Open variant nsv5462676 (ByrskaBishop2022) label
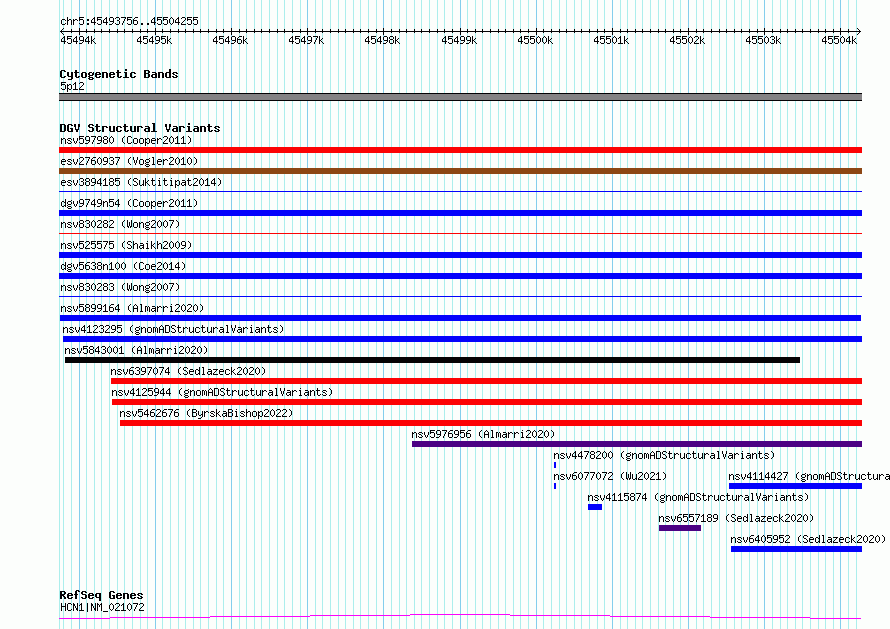The image size is (890, 629). click(207, 413)
